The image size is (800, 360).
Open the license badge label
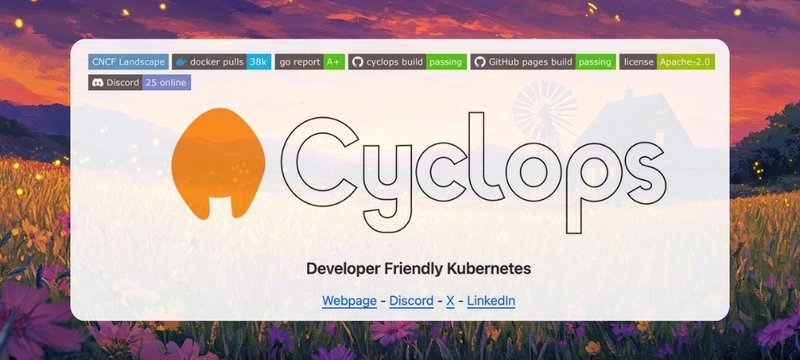pyautogui.click(x=638, y=62)
